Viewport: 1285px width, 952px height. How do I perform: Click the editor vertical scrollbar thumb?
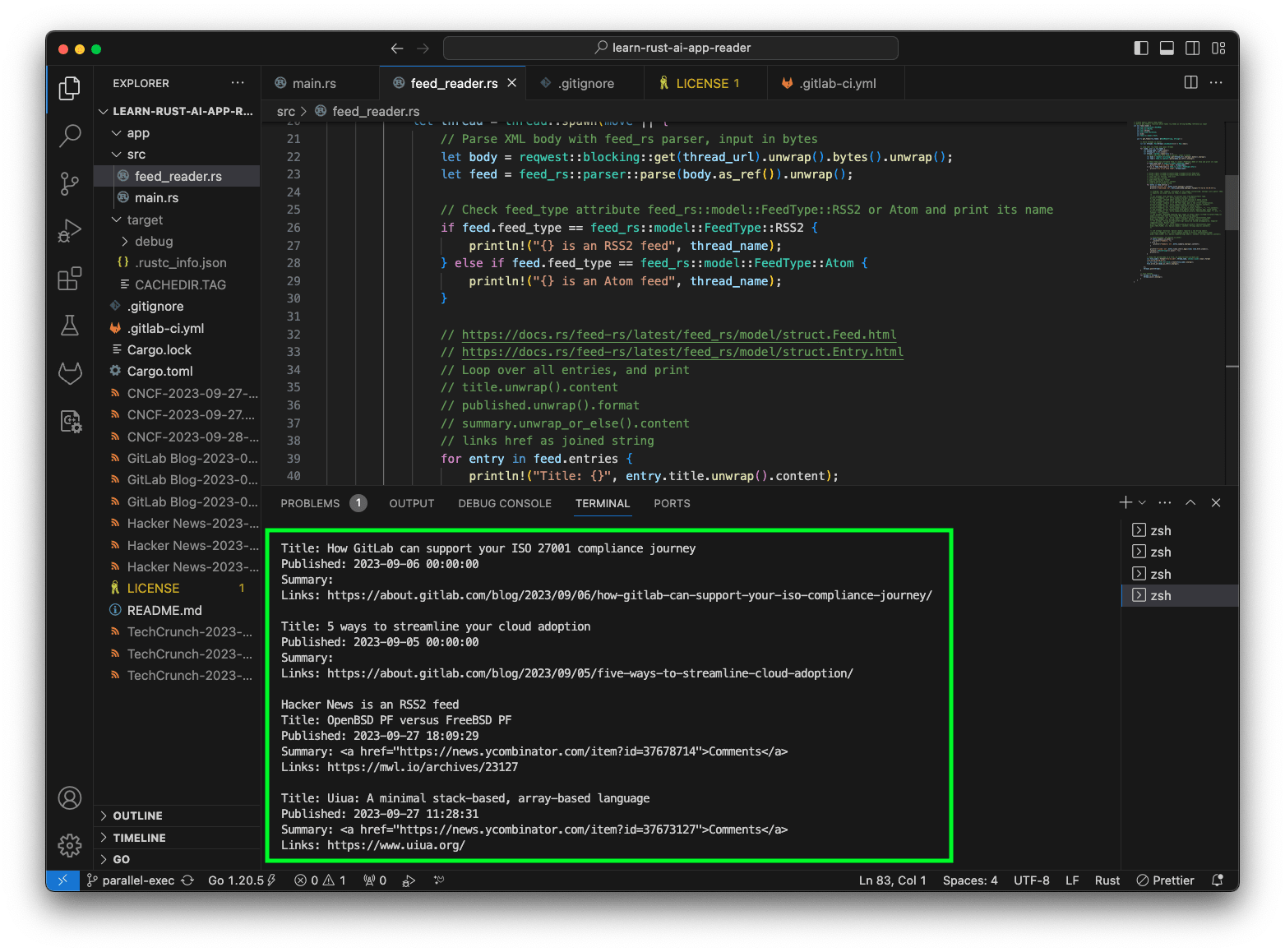(1232, 202)
